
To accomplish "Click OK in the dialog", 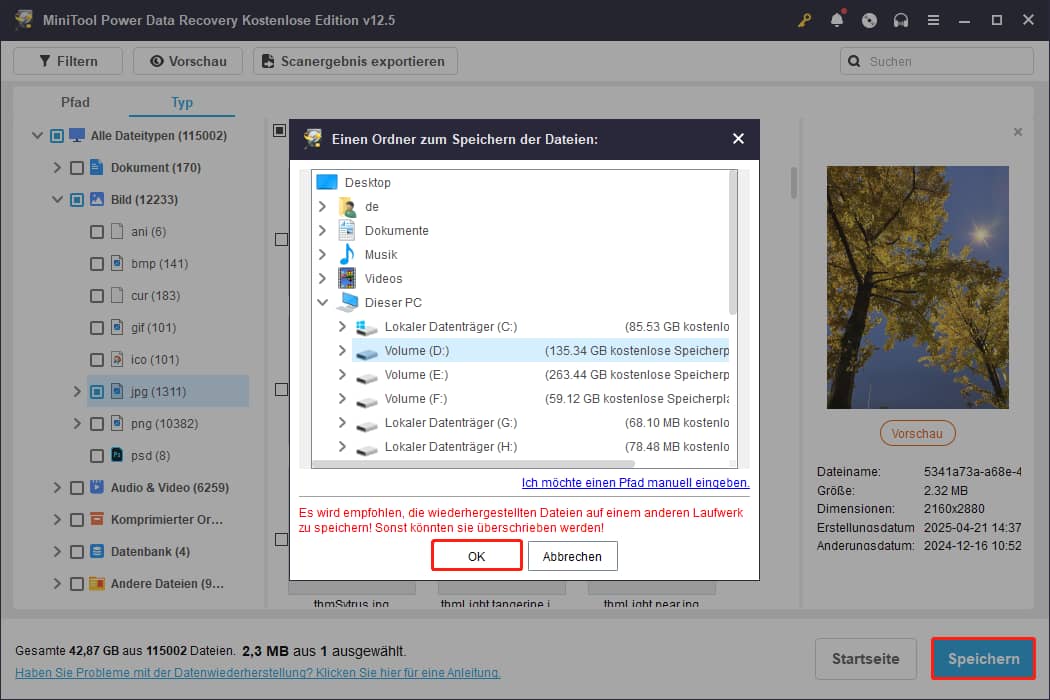I will (x=476, y=556).
